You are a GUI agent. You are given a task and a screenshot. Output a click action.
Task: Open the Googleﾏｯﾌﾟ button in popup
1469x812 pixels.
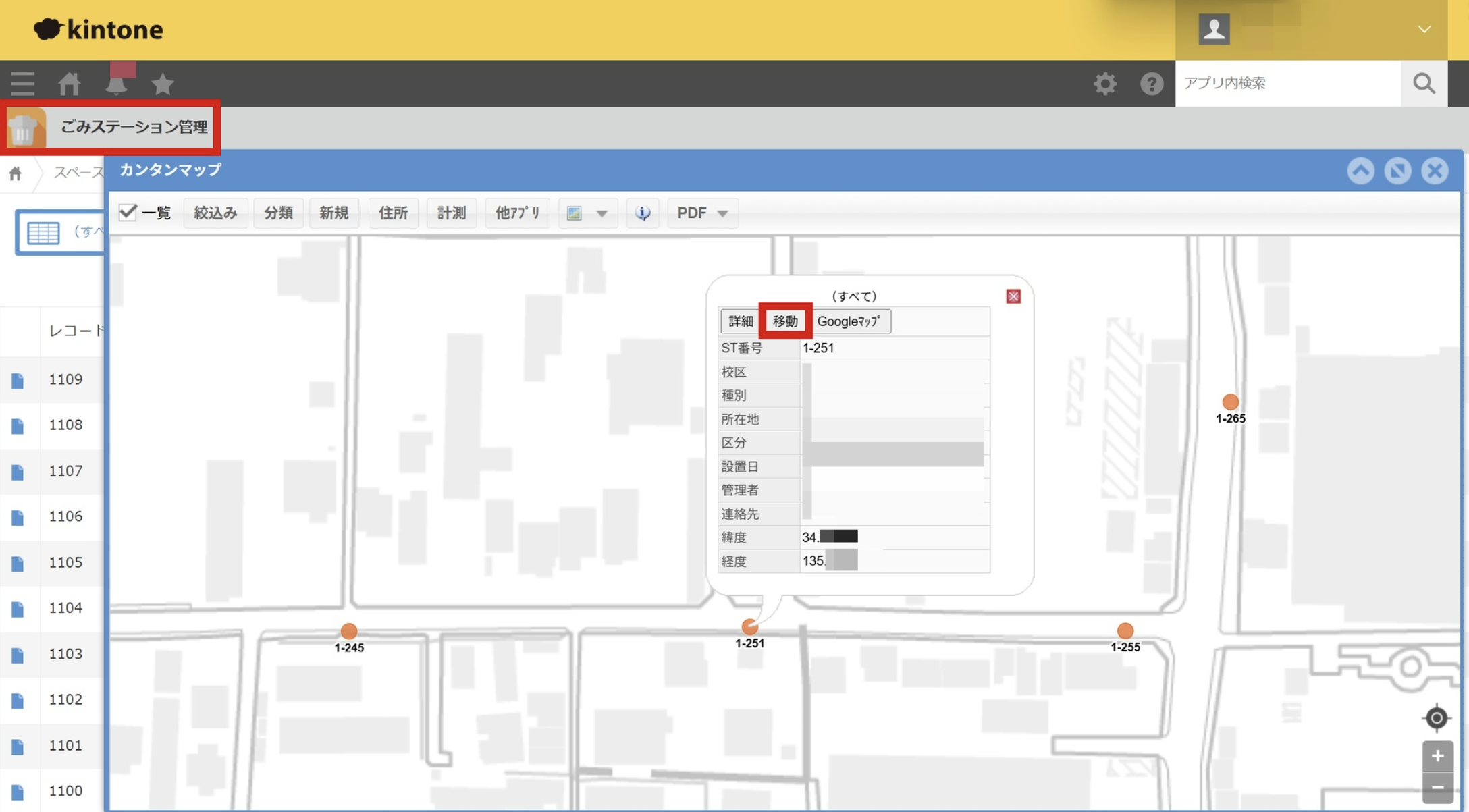(849, 321)
